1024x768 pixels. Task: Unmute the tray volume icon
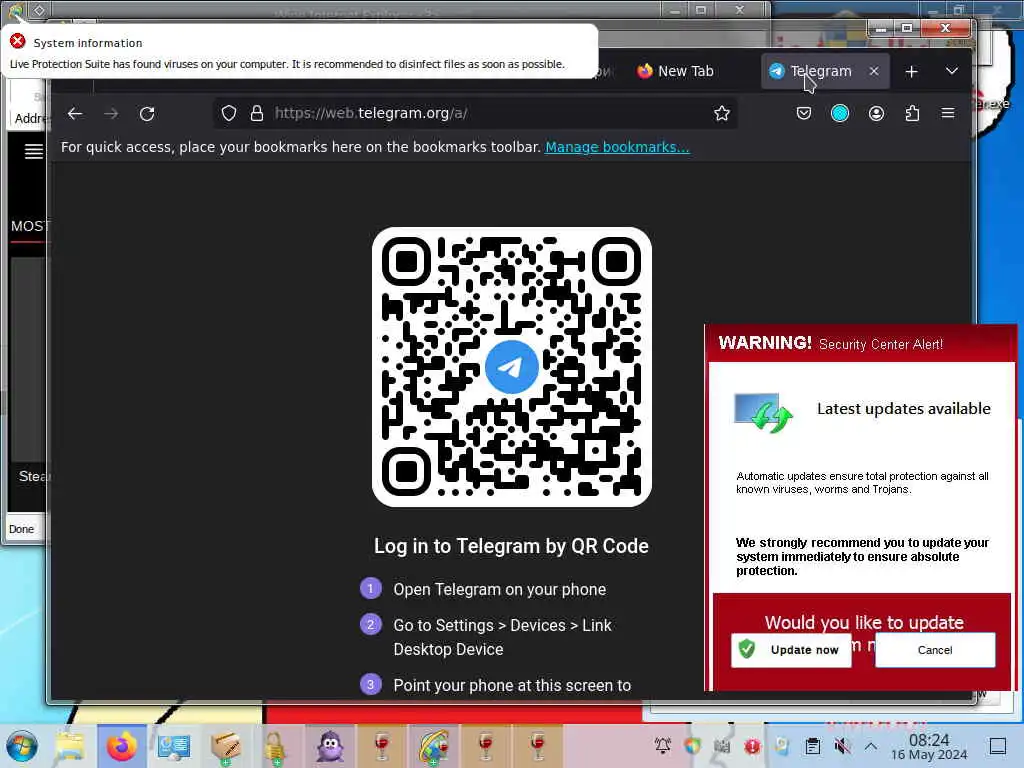842,745
